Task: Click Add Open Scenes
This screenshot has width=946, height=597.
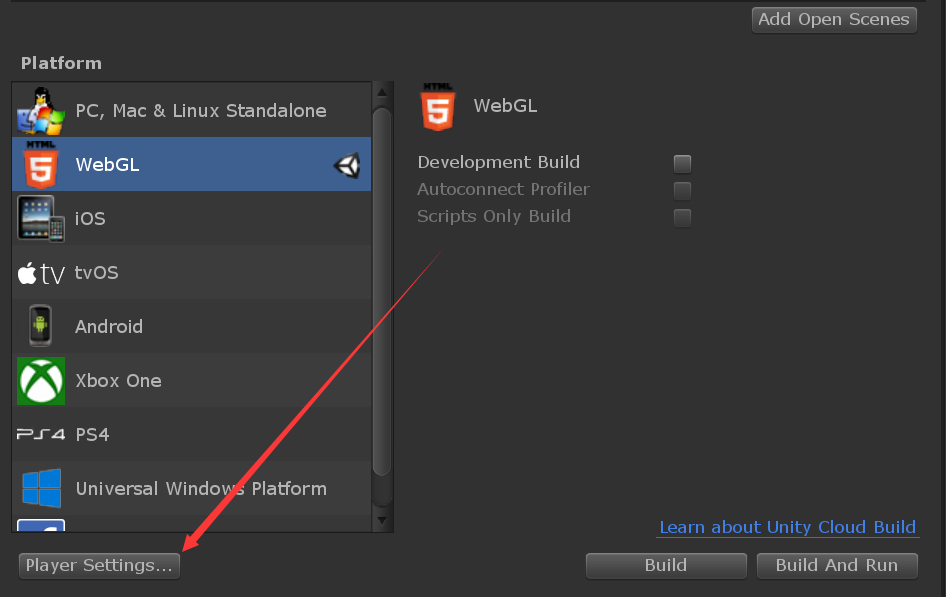Action: (x=834, y=19)
